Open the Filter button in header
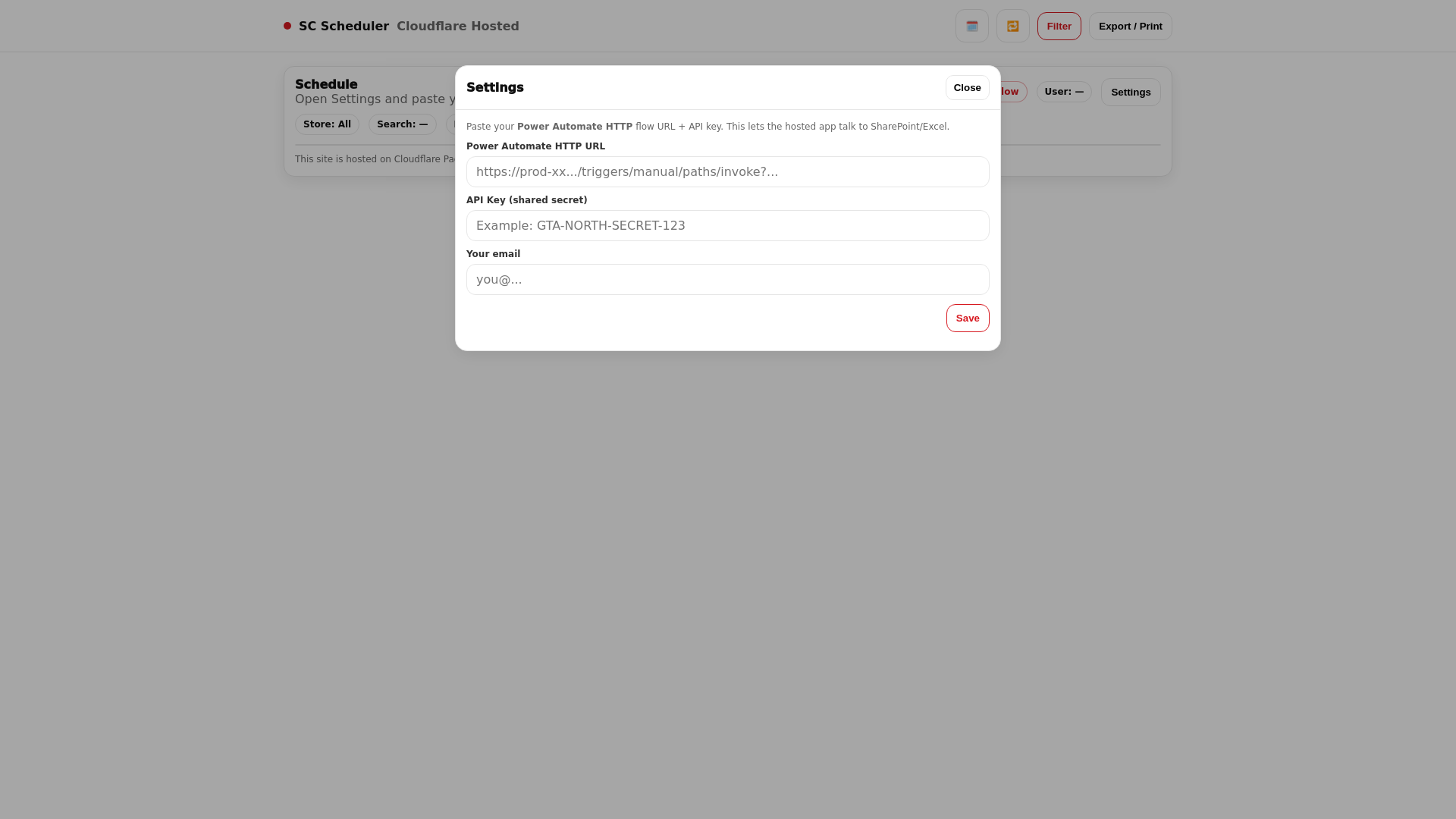The image size is (1456, 819). pyautogui.click(x=1059, y=26)
